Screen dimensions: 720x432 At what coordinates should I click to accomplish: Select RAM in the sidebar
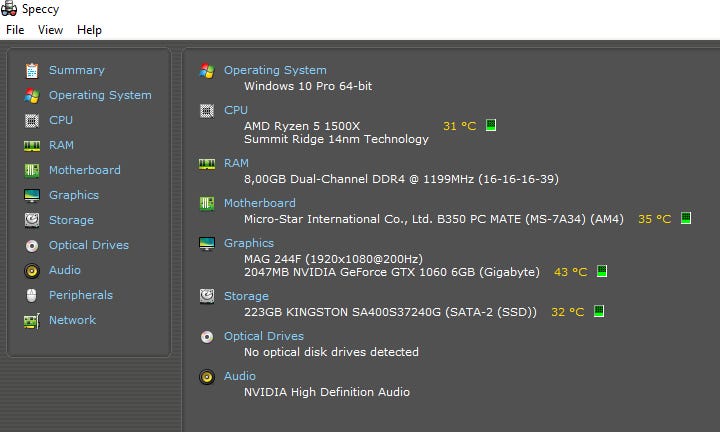(61, 145)
